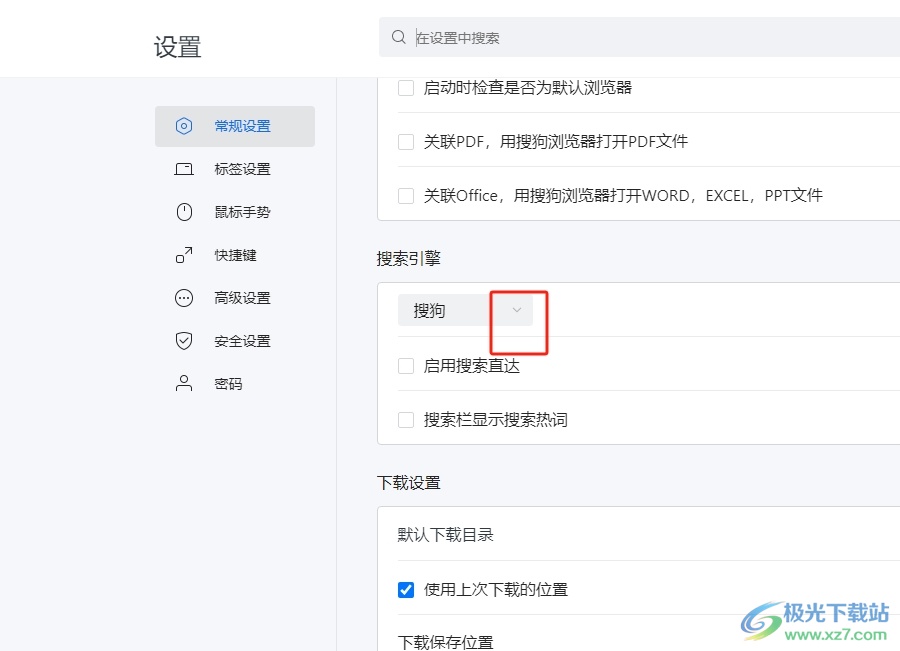The width and height of the screenshot is (900, 651).
Task: Click 启用搜索直达 label text
Action: tap(472, 366)
